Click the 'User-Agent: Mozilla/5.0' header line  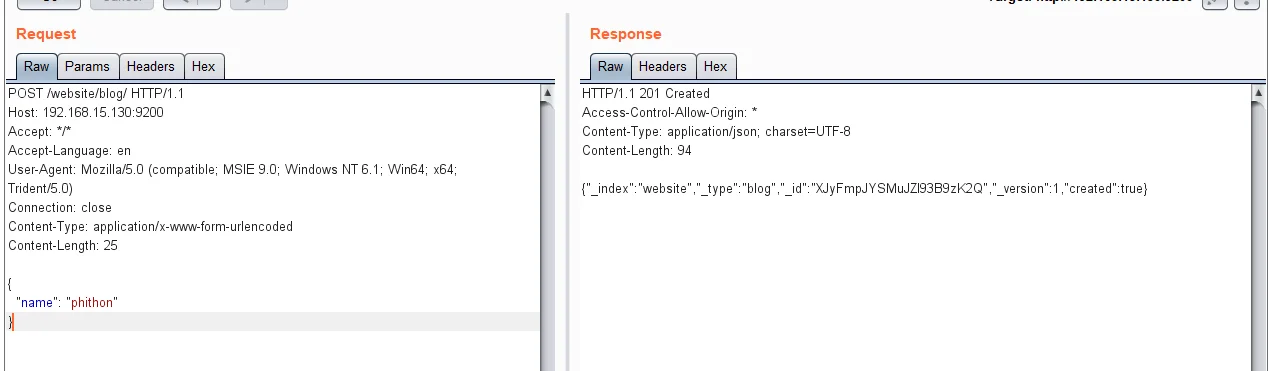pos(233,169)
